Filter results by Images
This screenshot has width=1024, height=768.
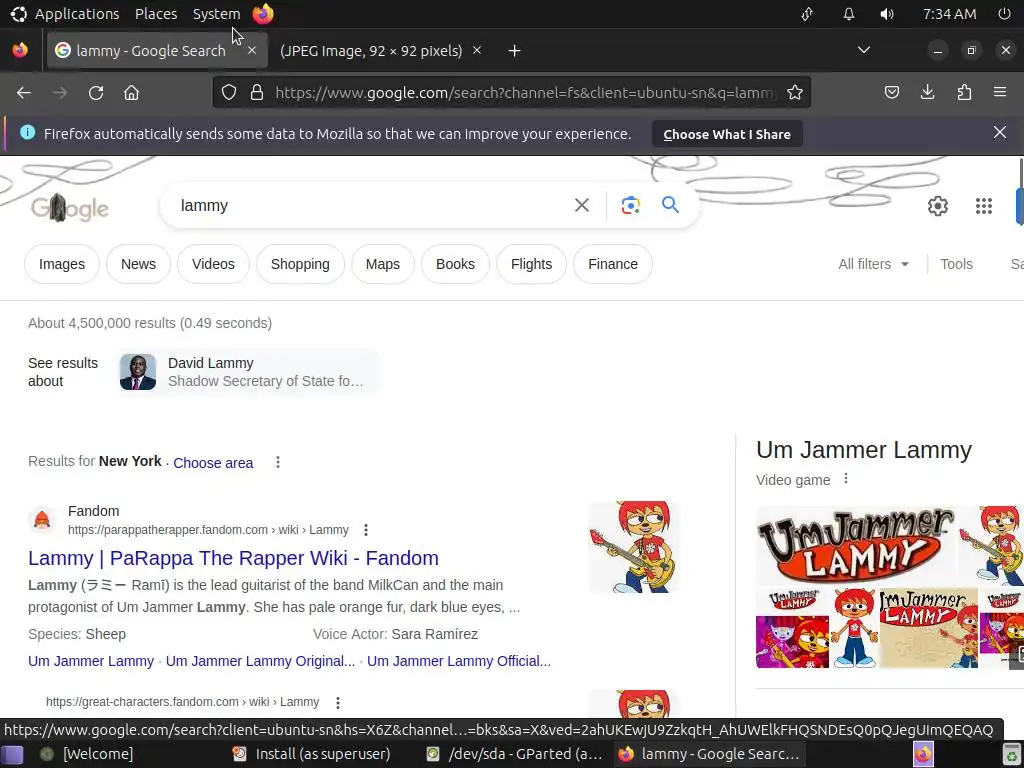coord(62,264)
